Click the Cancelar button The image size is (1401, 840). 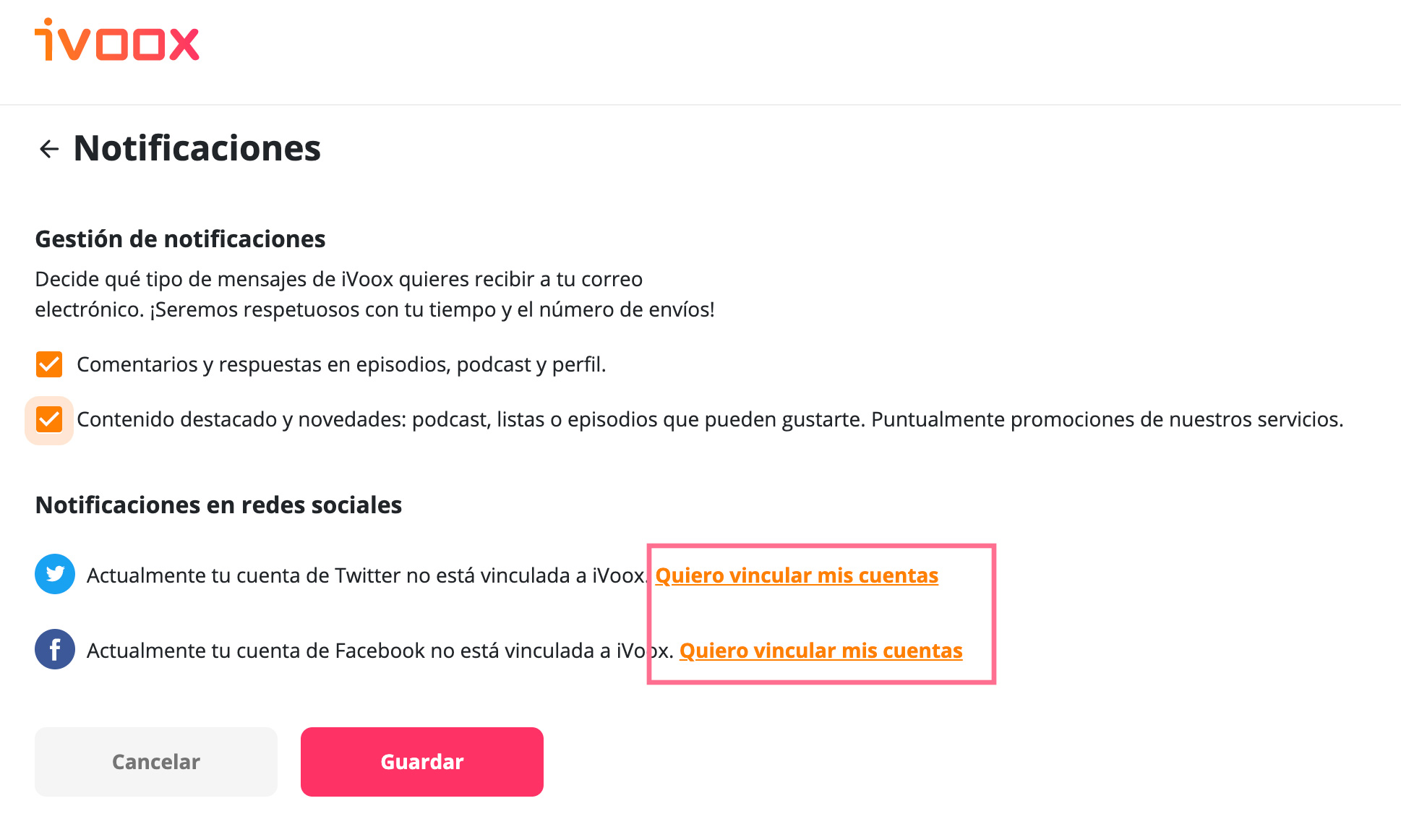coord(156,762)
